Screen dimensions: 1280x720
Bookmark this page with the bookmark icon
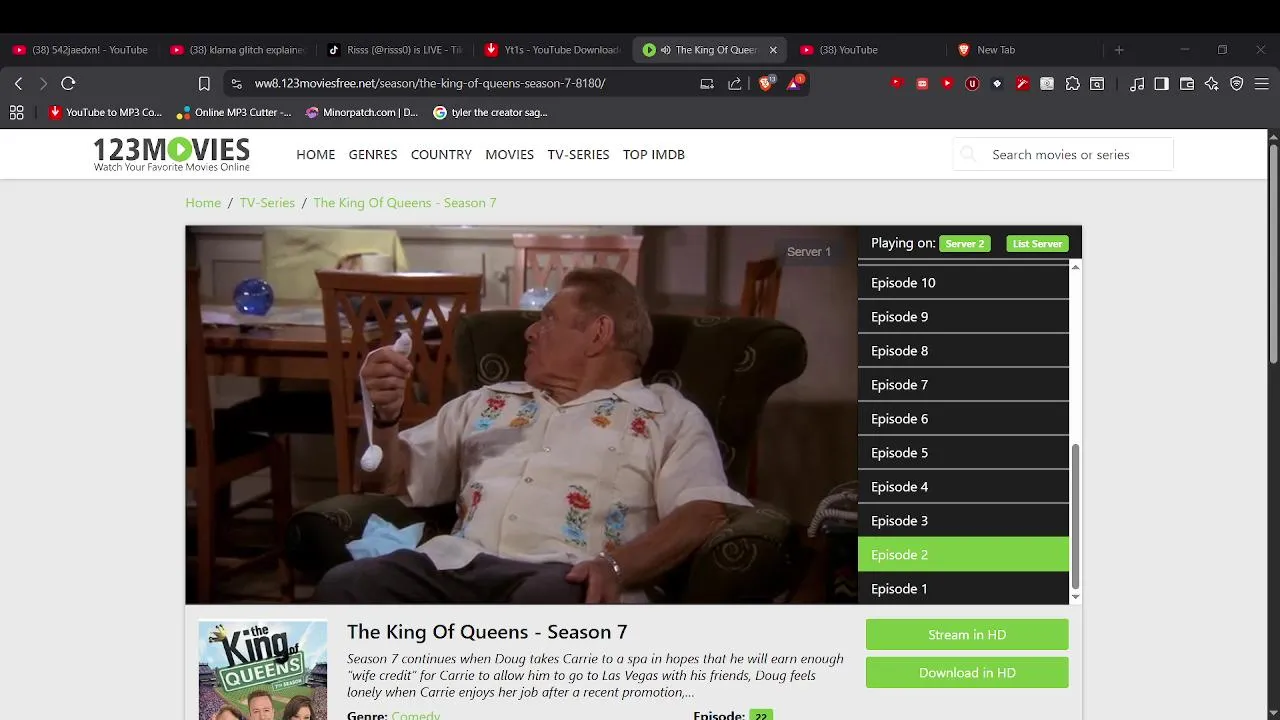(204, 84)
